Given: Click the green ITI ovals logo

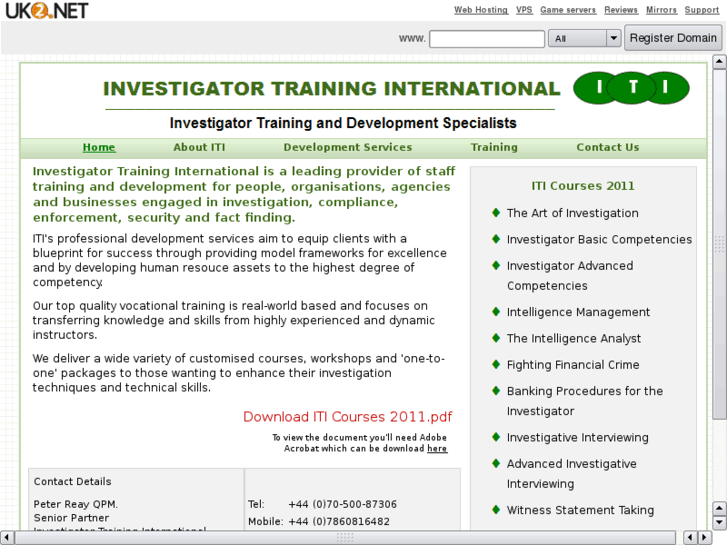Looking at the screenshot, I should click(x=631, y=88).
